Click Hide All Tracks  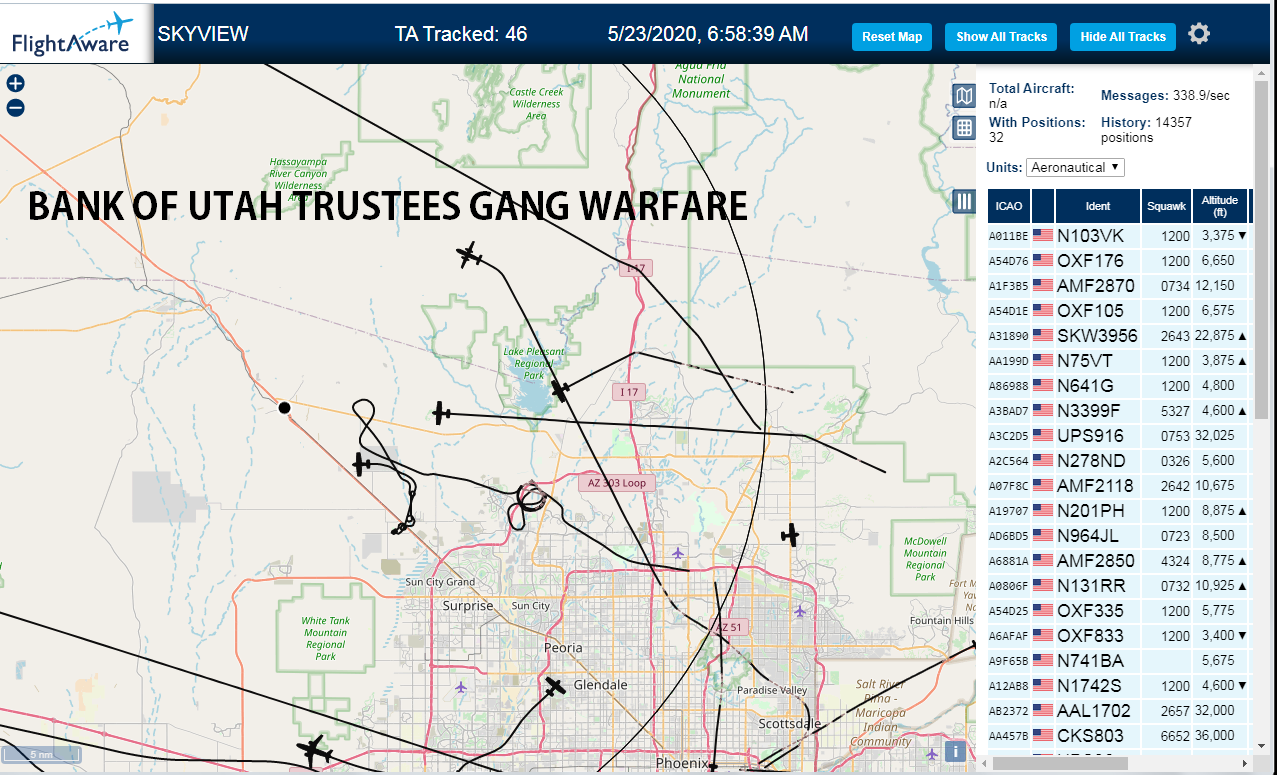(1123, 37)
